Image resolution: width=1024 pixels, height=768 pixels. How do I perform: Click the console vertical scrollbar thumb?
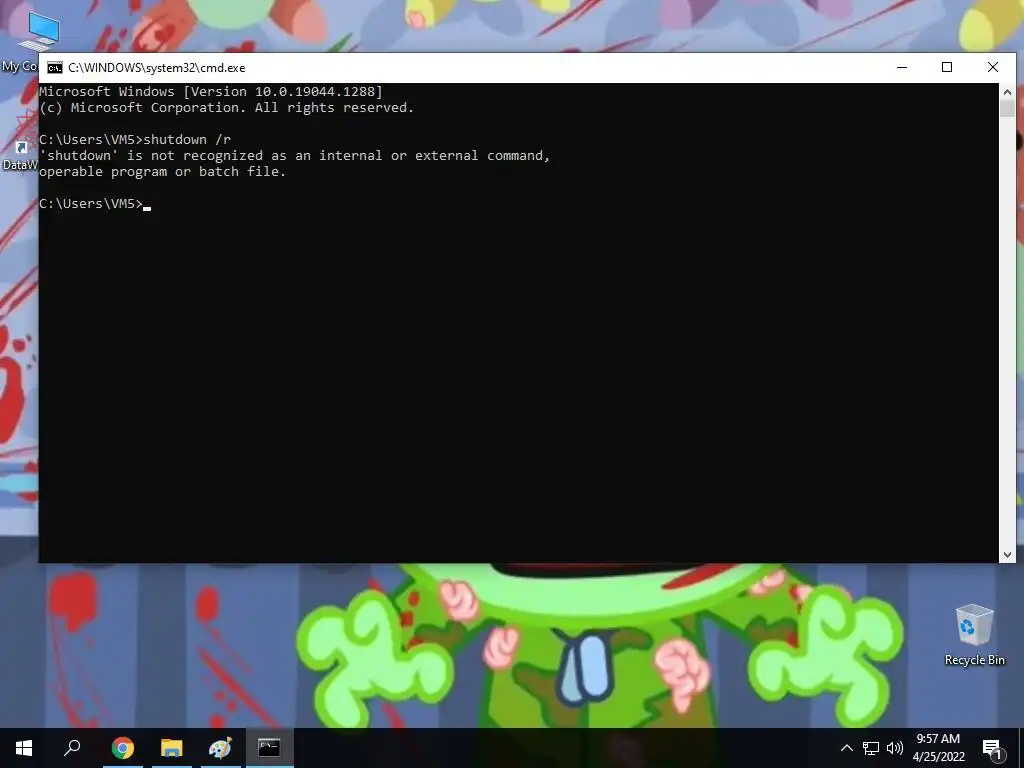[1007, 108]
